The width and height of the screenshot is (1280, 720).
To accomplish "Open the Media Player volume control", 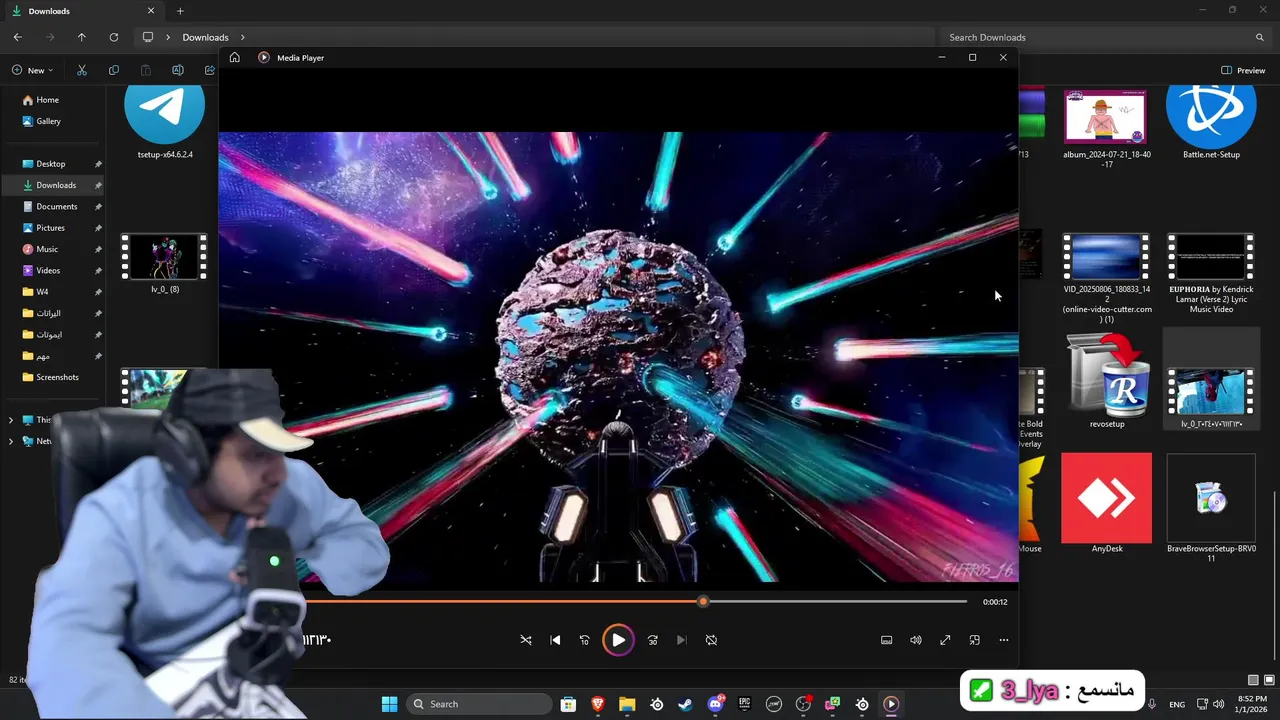I will 915,640.
